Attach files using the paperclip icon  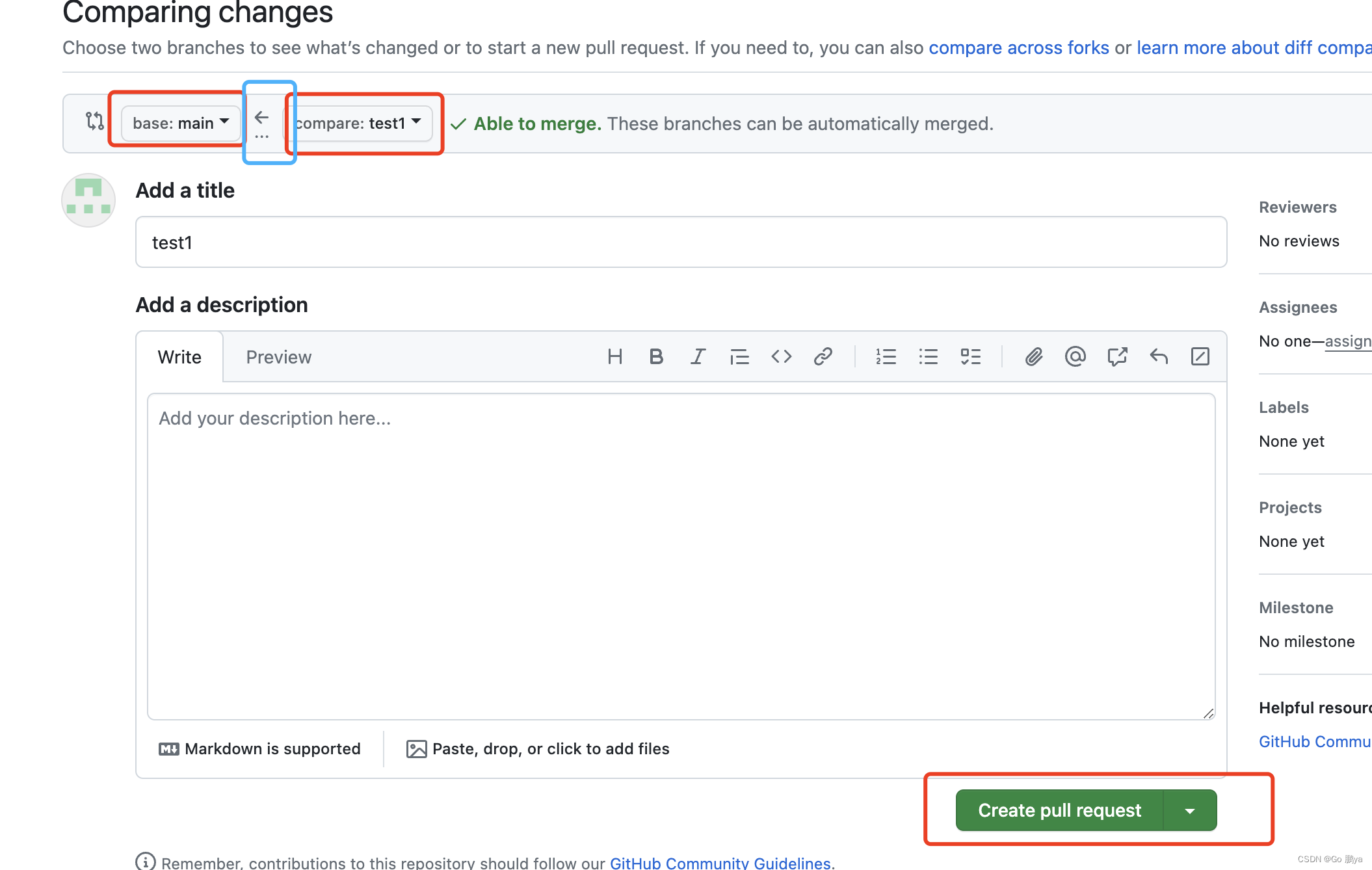tap(1033, 356)
